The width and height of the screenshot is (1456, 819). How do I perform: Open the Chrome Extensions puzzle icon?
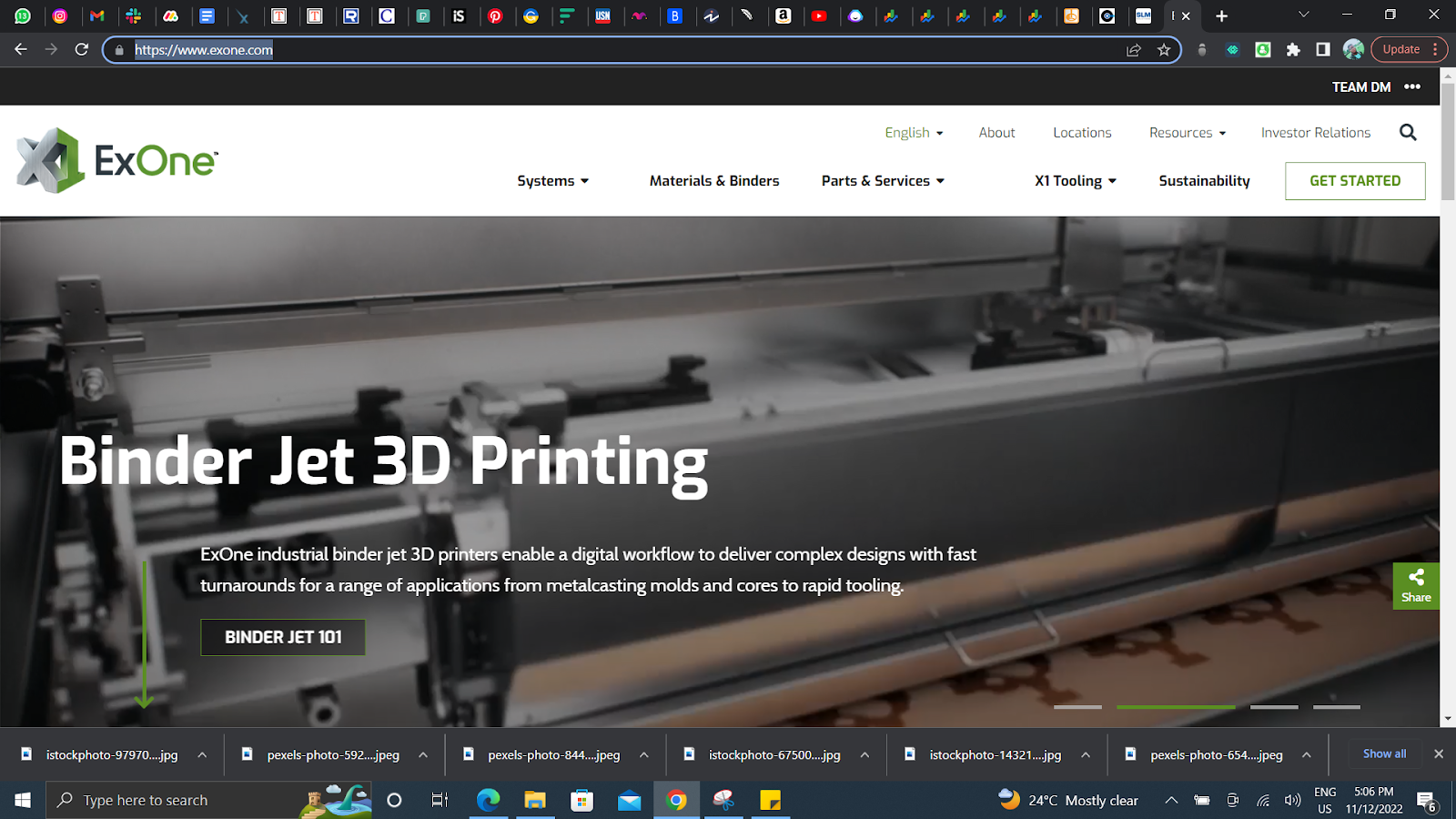pyautogui.click(x=1293, y=50)
